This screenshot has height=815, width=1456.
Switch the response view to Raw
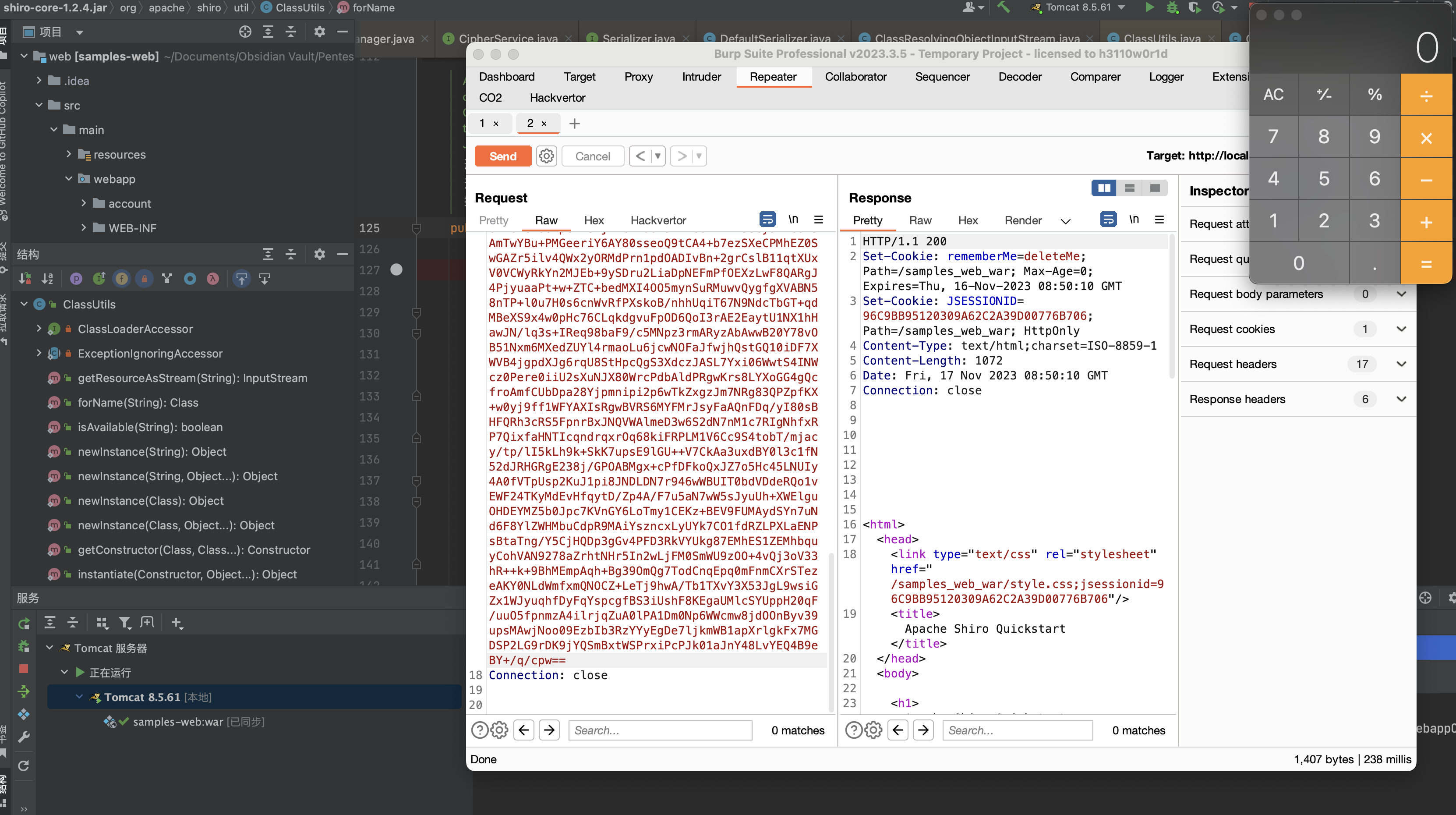tap(920, 220)
